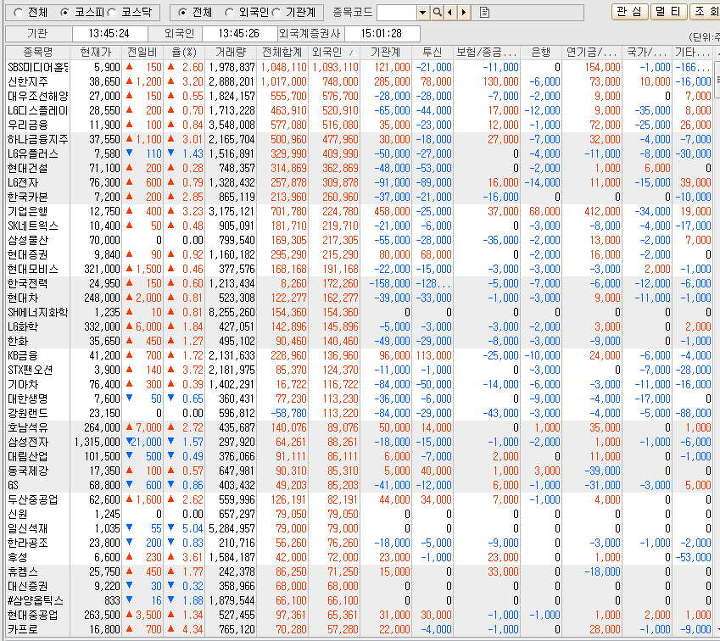Click 삼성전자 current price 1,315,000
This screenshot has width=720, height=641.
(97, 442)
